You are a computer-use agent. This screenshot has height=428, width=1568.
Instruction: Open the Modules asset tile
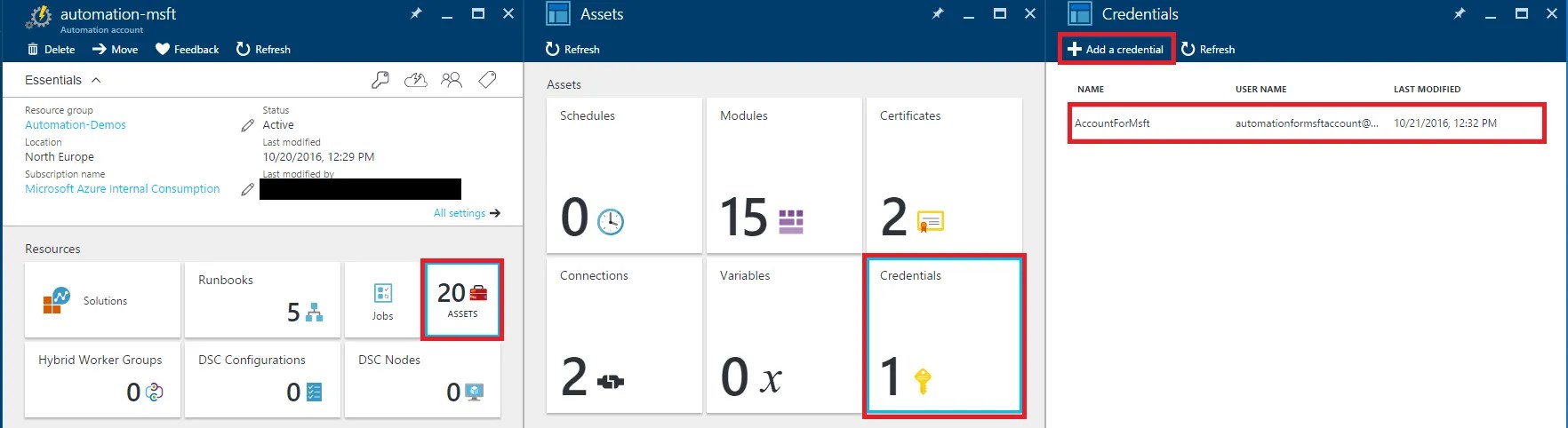coord(784,175)
